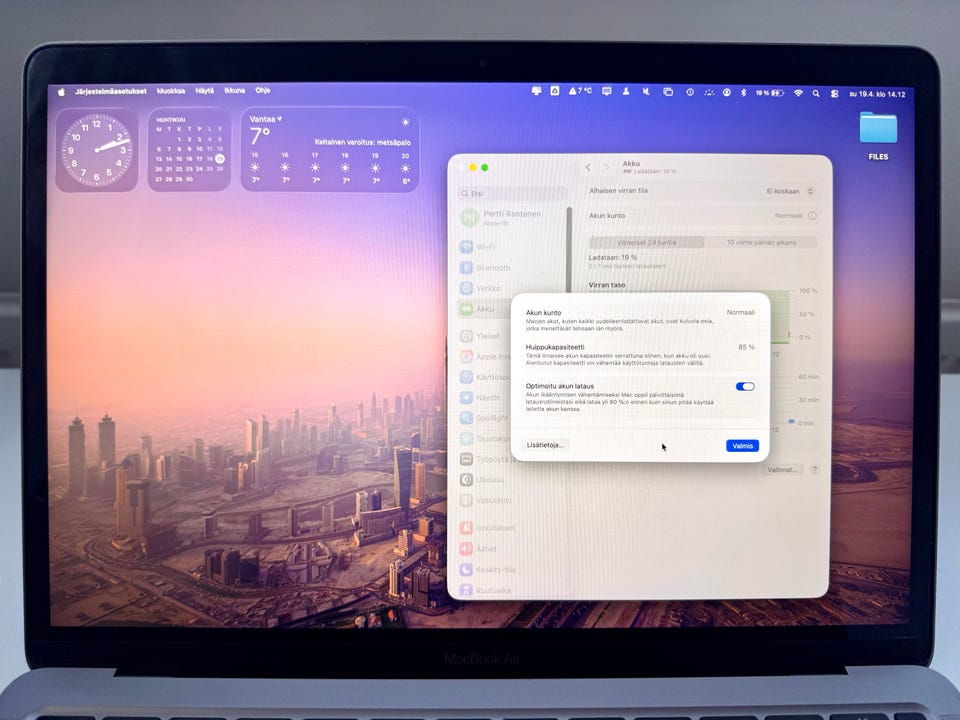Click the question mark help button

[x=814, y=470]
